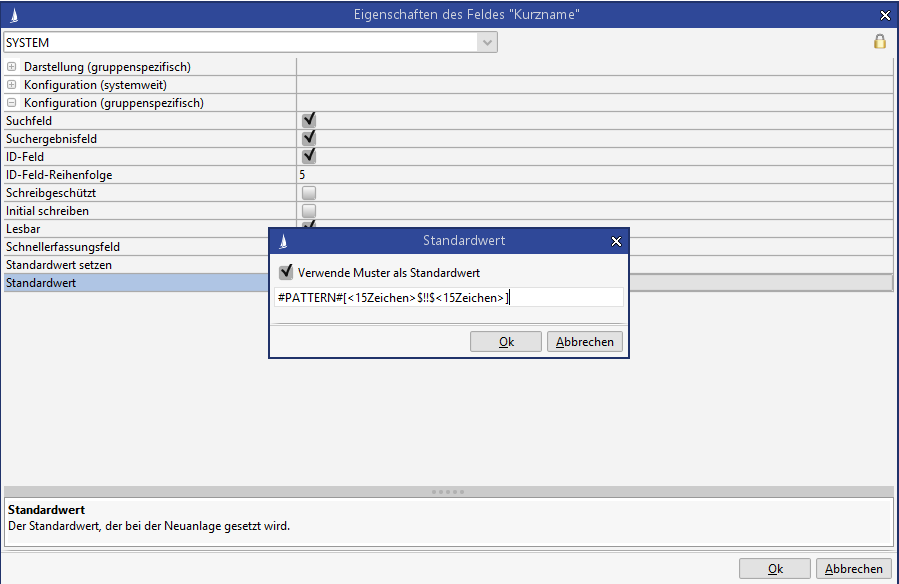Viewport: 899px width, 584px height.
Task: Toggle 'Verwende Muster als Standardwert' checkbox
Action: (x=286, y=272)
